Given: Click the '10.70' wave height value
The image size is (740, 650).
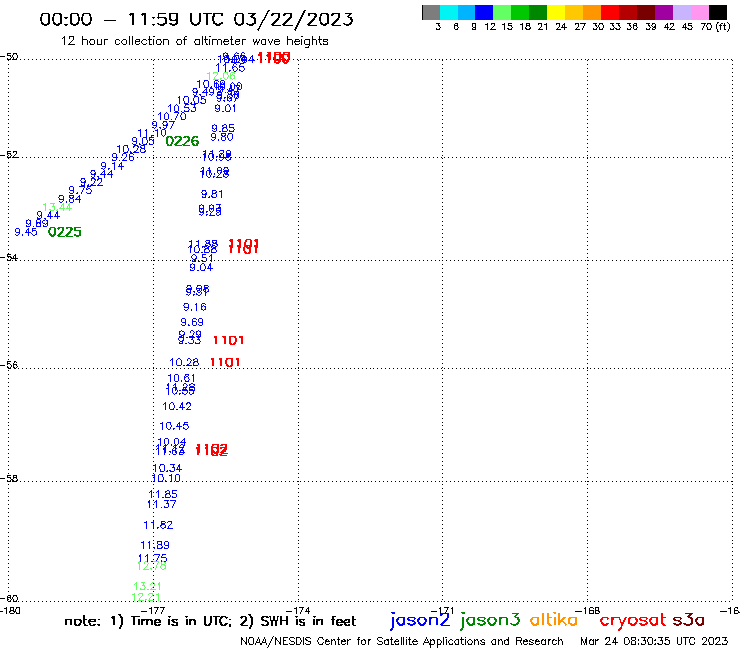Looking at the screenshot, I should click(x=172, y=116).
